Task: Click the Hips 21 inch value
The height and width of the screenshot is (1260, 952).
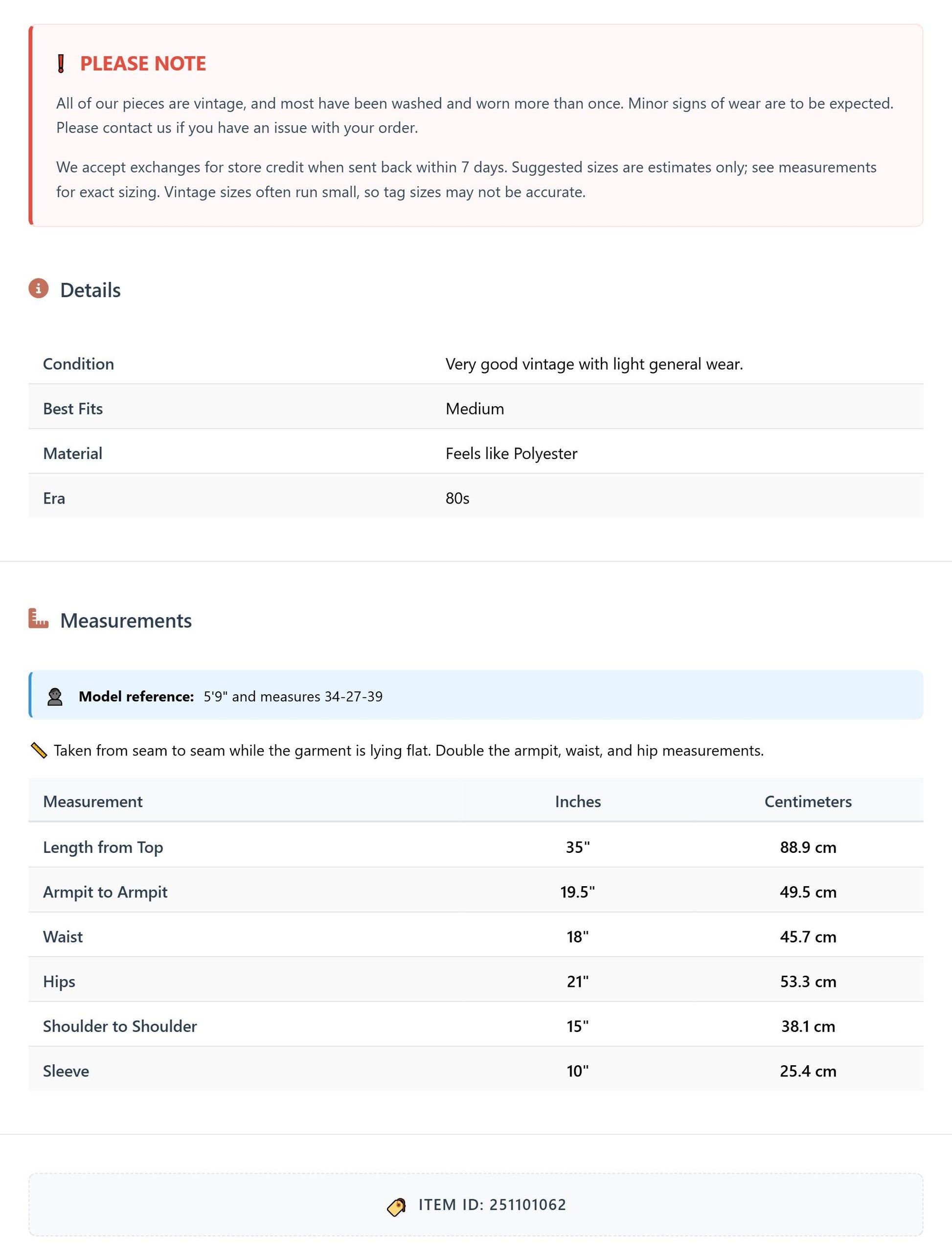Action: tap(578, 982)
